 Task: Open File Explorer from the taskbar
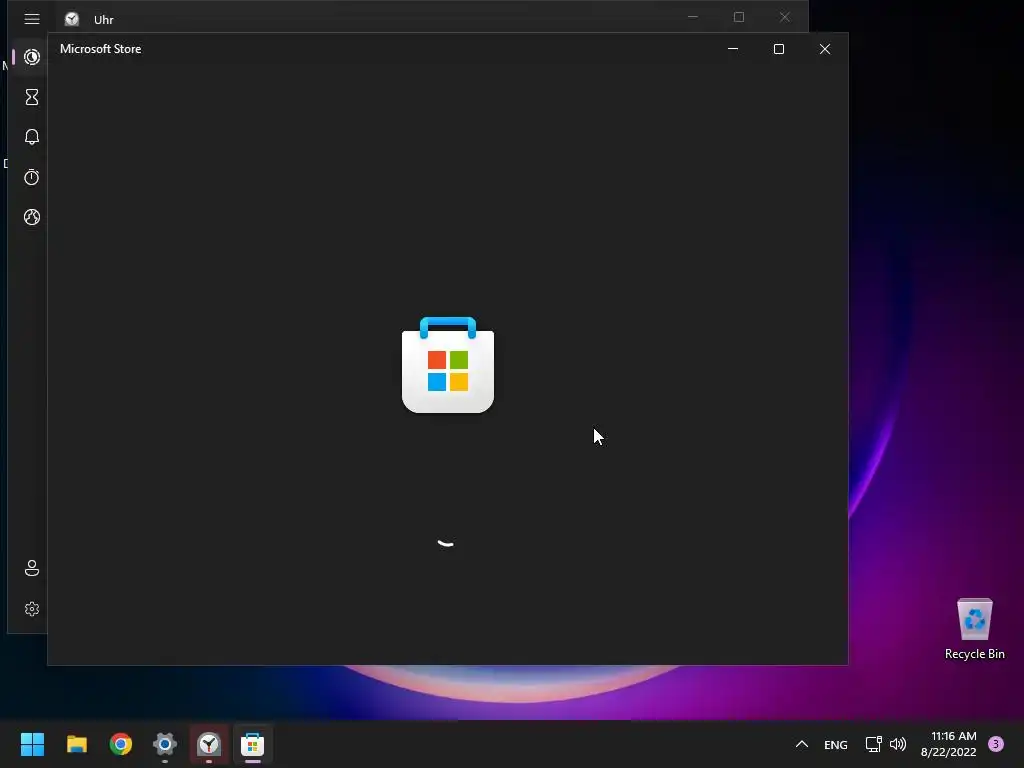(77, 744)
